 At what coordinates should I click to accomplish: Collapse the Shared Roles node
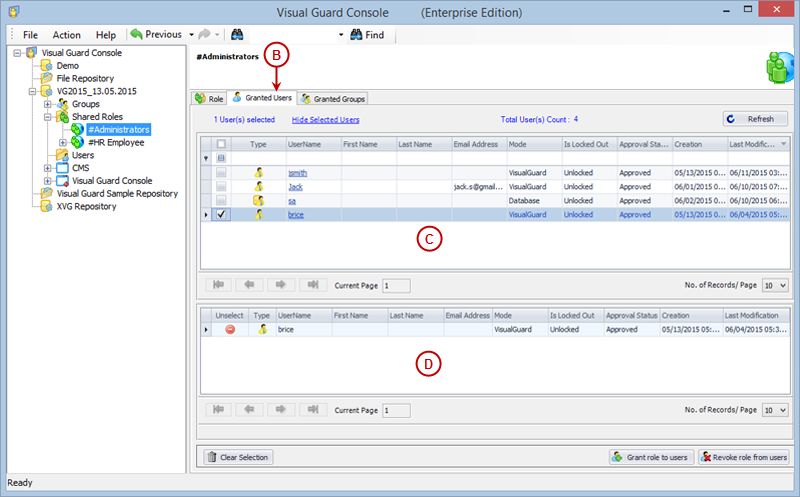coord(47,117)
